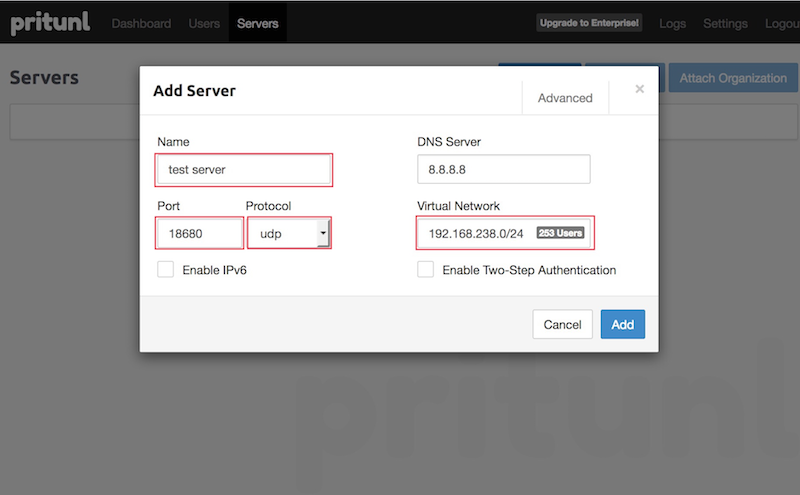
Task: Open the Logs page
Action: pyautogui.click(x=672, y=23)
